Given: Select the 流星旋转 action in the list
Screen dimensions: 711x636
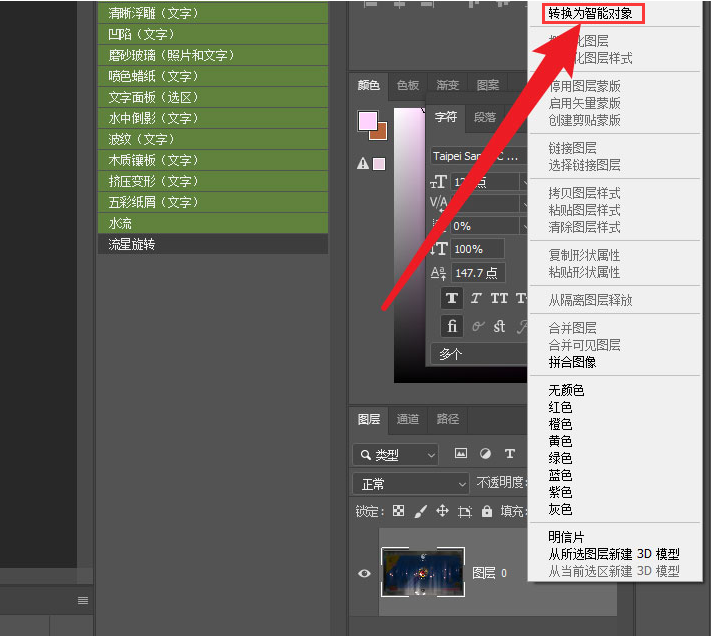Looking at the screenshot, I should point(213,244).
